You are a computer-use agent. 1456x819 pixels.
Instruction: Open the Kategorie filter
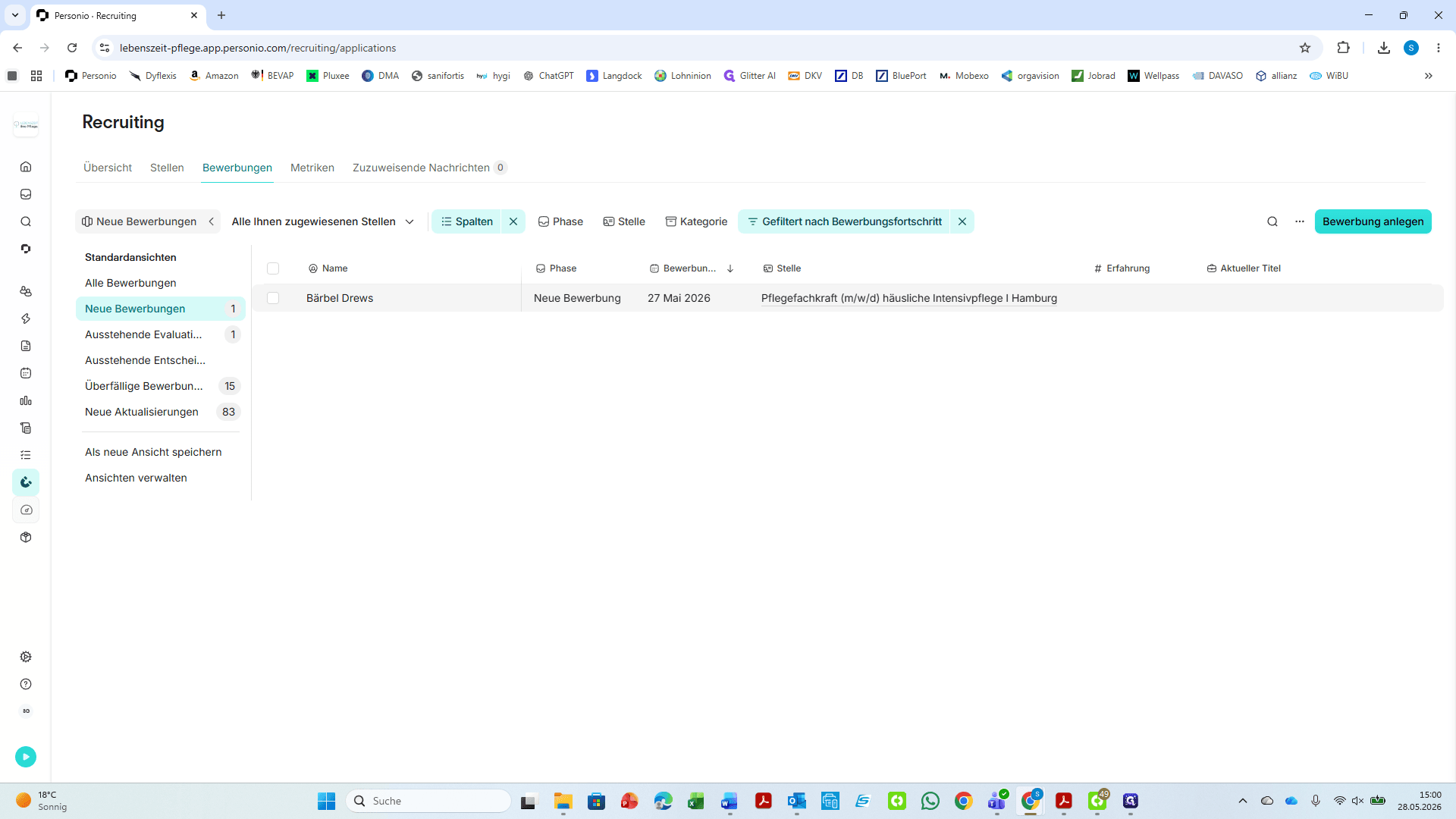click(x=696, y=221)
